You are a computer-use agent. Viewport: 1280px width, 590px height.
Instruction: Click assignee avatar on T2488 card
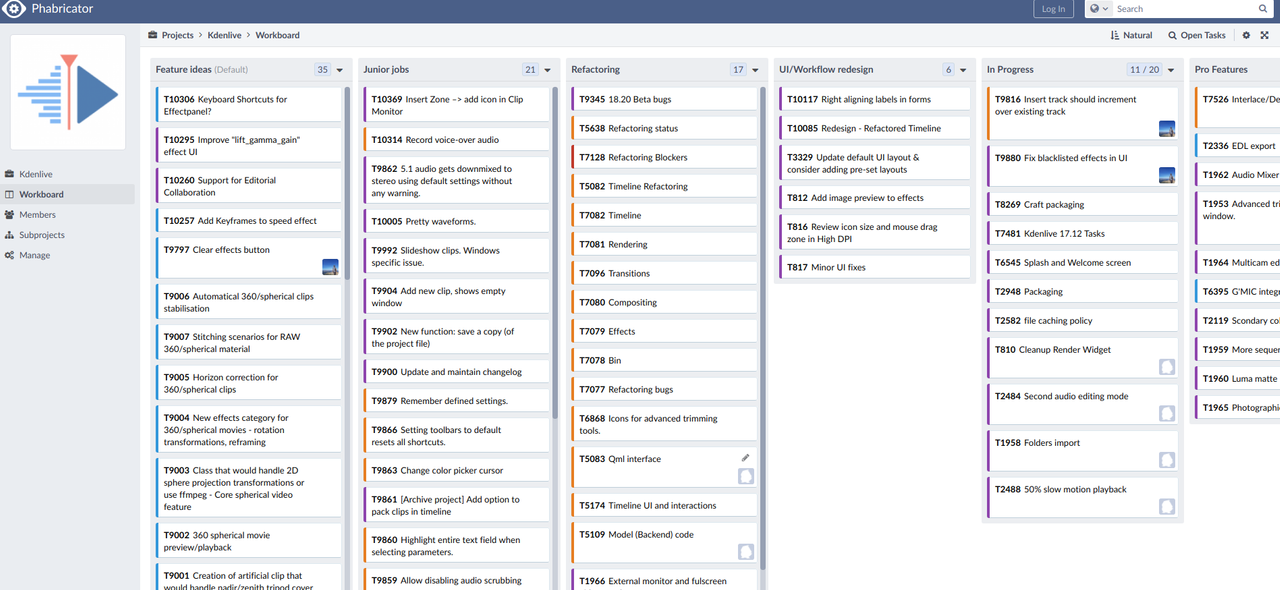[x=1167, y=506]
